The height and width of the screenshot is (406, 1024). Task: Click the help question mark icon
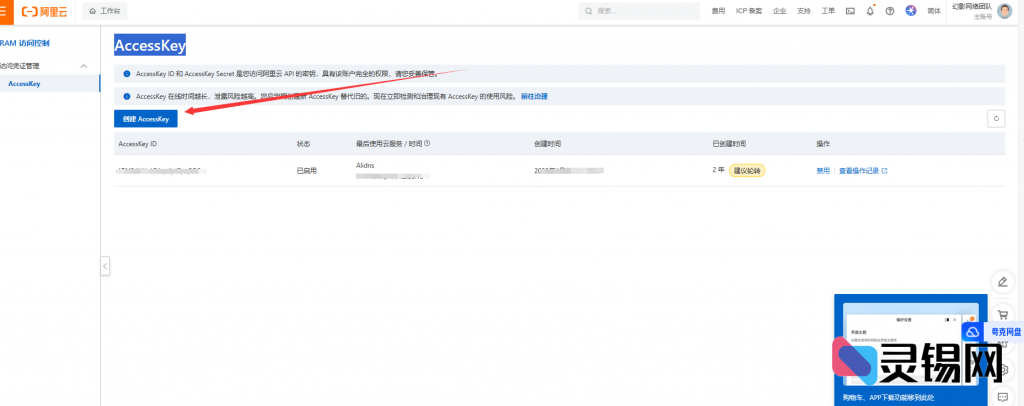(890, 11)
